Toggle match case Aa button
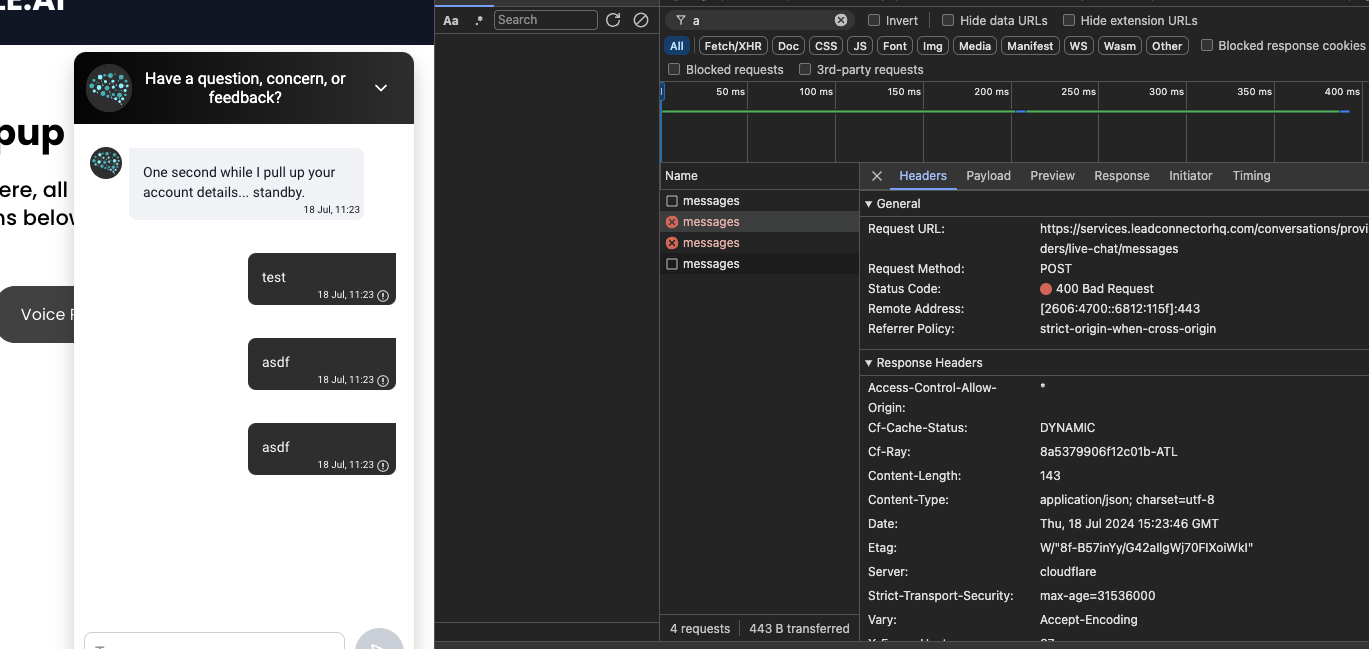The width and height of the screenshot is (1369, 649). [451, 20]
